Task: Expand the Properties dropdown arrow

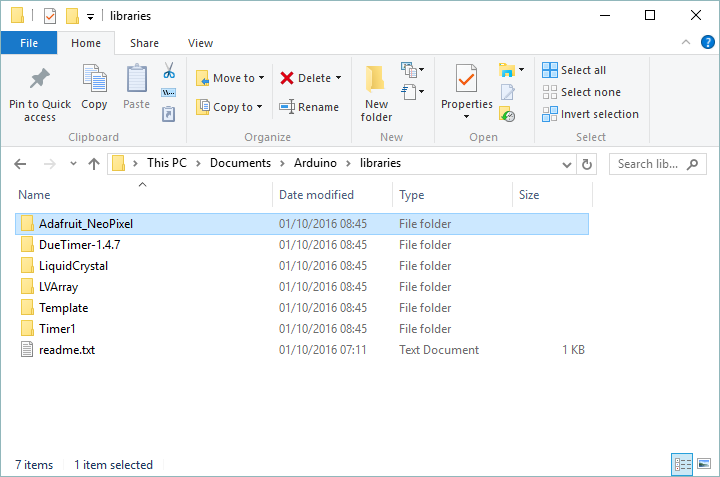Action: pyautogui.click(x=467, y=117)
